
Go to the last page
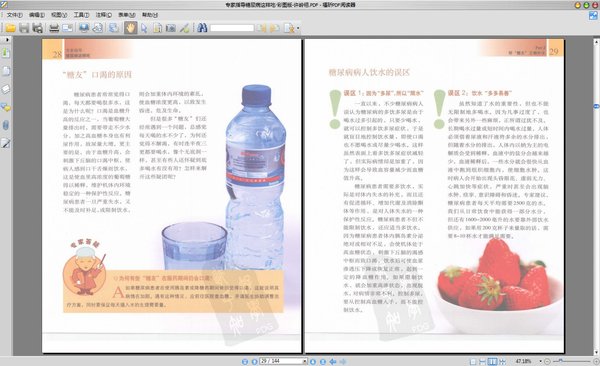tap(323, 361)
